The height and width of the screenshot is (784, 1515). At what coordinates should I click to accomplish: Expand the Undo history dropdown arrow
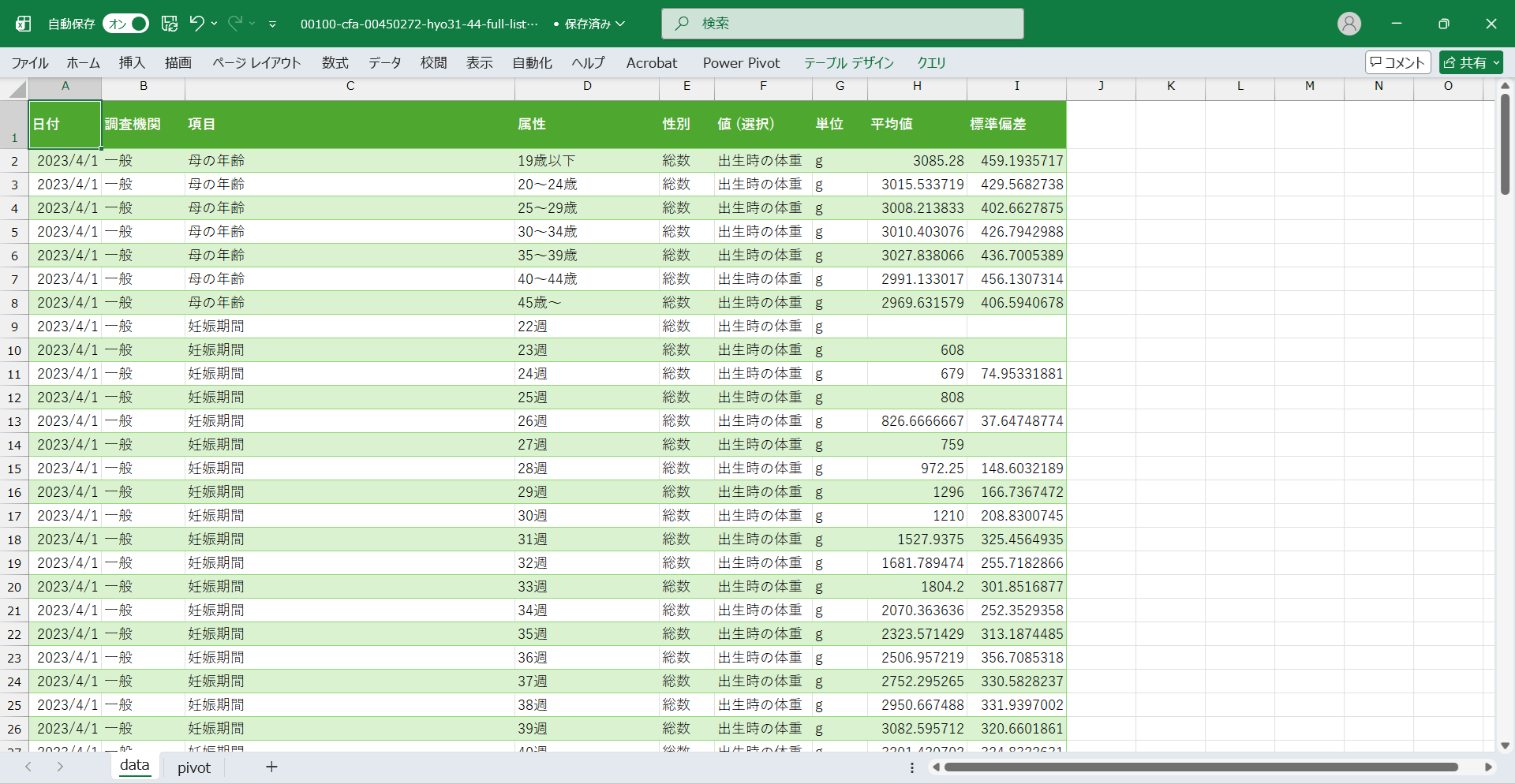[x=215, y=24]
